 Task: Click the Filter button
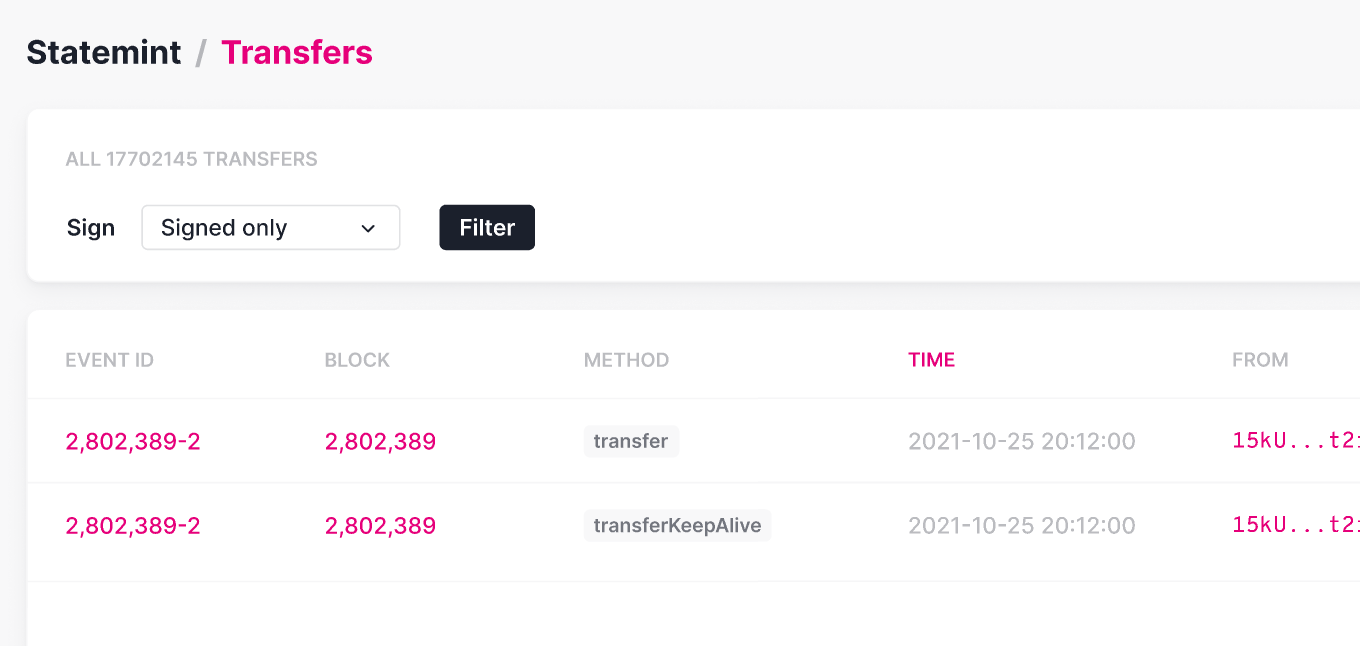click(487, 227)
